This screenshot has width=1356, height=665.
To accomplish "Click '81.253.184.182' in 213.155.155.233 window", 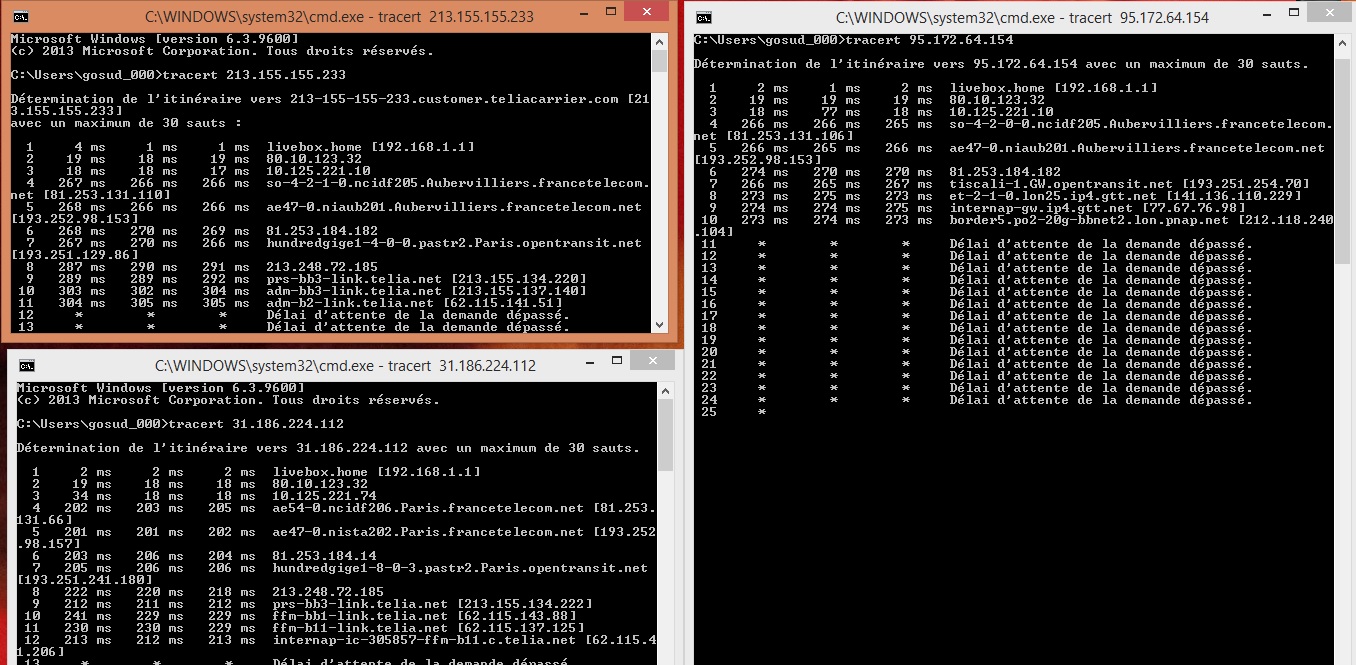I will click(x=322, y=231).
